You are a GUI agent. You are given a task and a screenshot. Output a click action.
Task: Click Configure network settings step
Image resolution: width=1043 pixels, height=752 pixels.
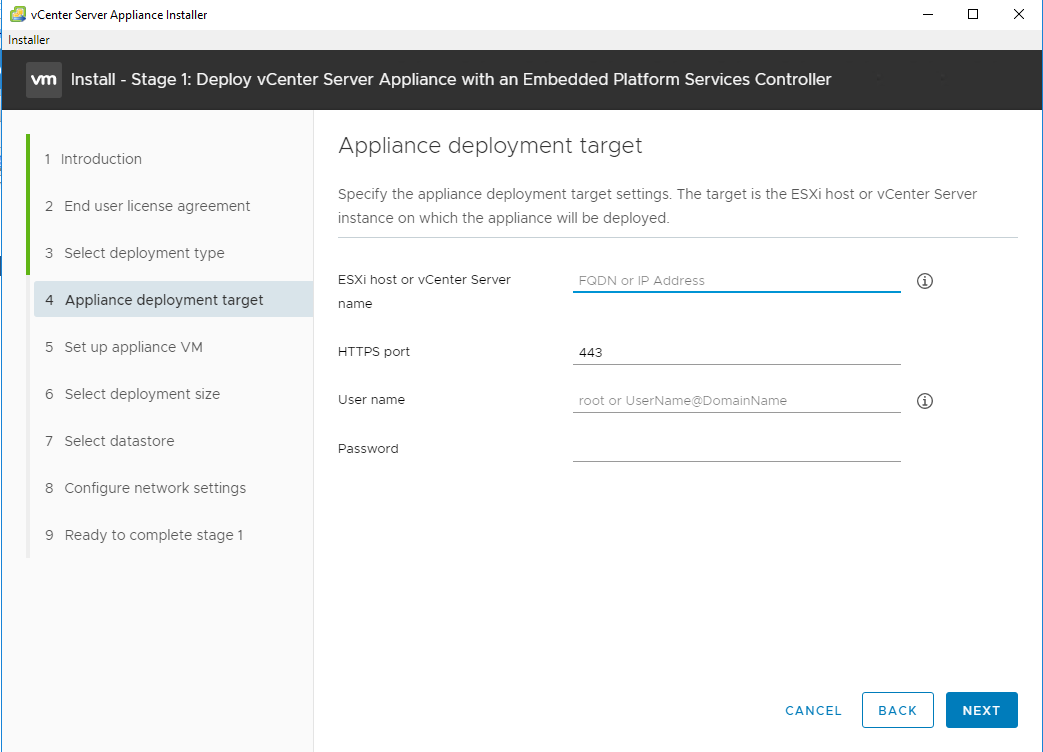pos(155,488)
